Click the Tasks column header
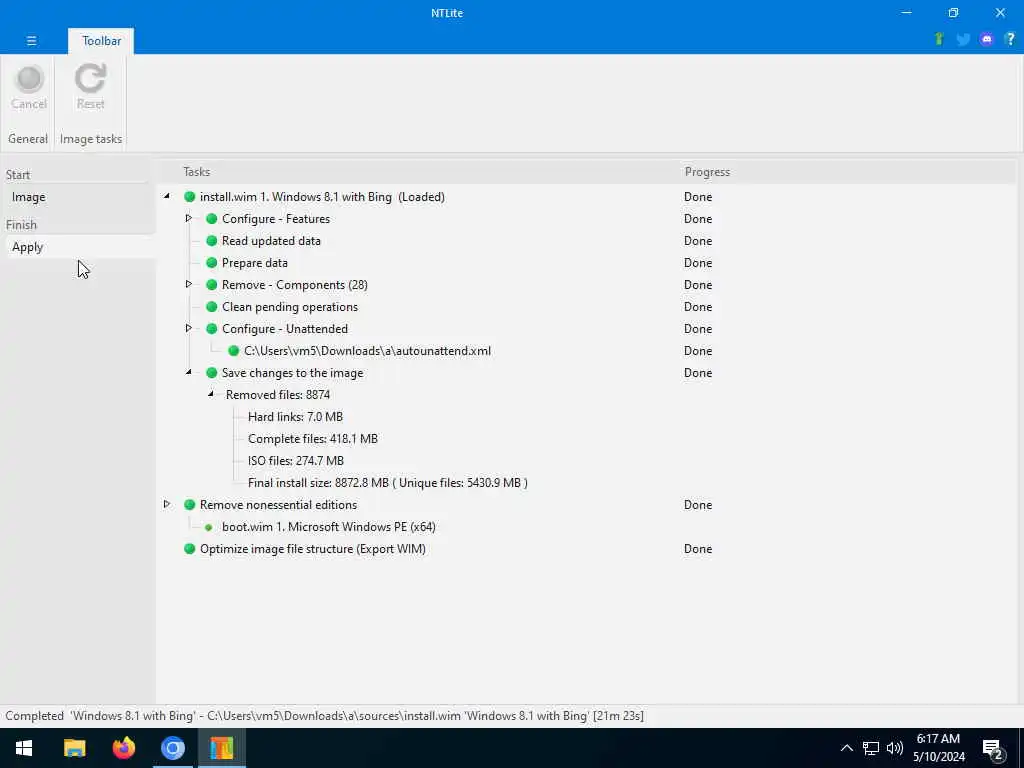1024x768 pixels. [197, 172]
